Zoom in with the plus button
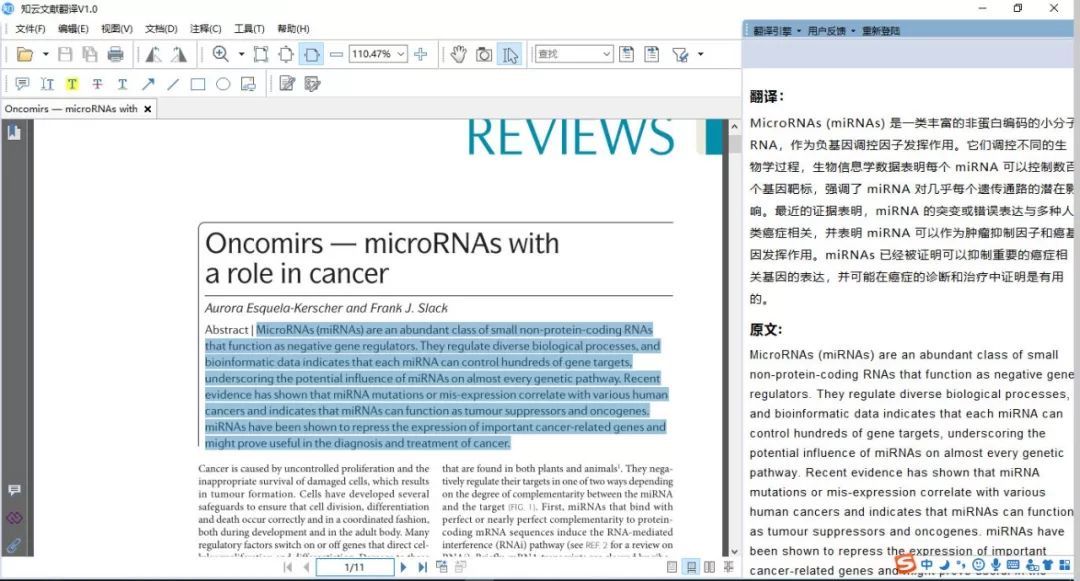 (x=421, y=54)
